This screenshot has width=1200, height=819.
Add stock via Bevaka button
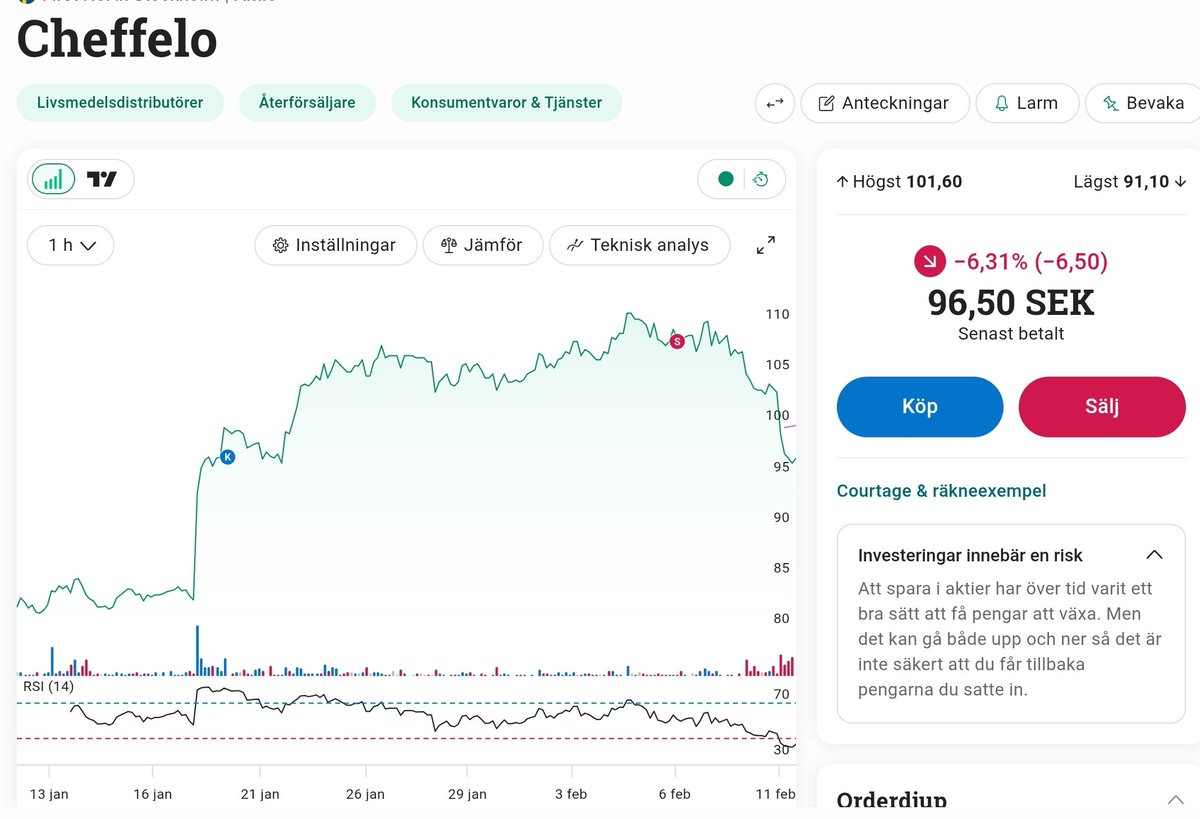pyautogui.click(x=1143, y=103)
